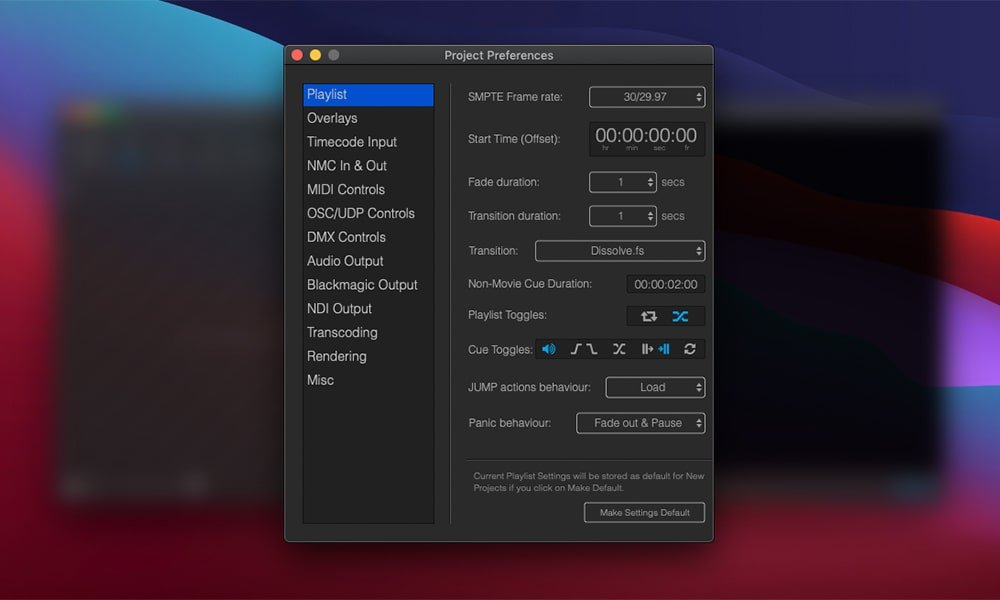
Task: Click Transition duration stepper arrows
Action: click(x=651, y=216)
